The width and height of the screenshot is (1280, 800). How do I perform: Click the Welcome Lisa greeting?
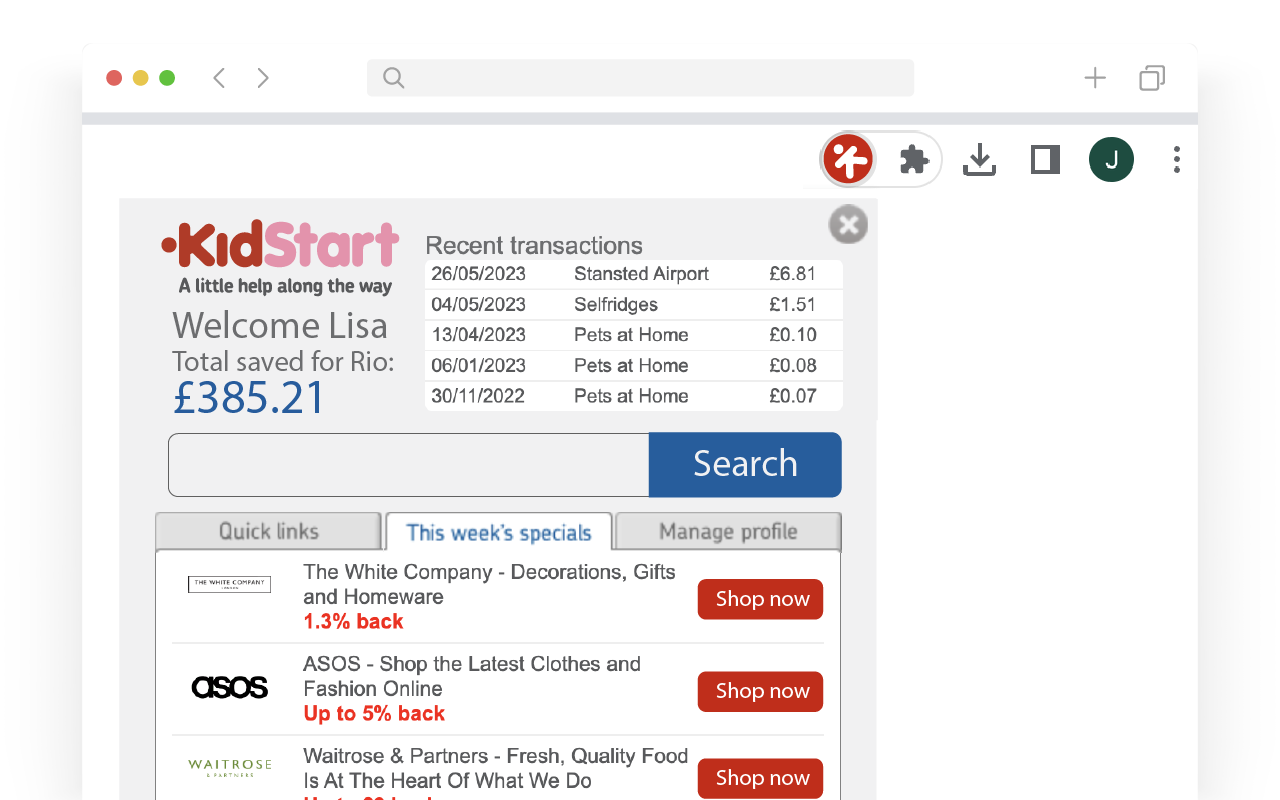click(x=280, y=326)
